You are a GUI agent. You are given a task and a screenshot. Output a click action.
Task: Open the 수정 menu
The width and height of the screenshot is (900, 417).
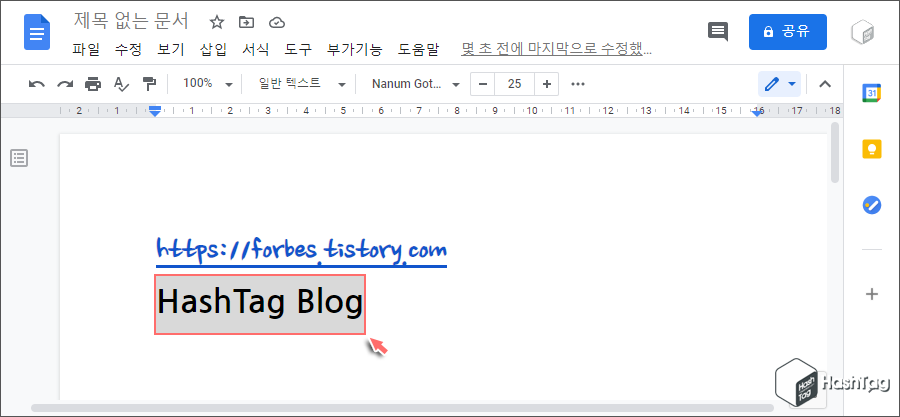[128, 50]
